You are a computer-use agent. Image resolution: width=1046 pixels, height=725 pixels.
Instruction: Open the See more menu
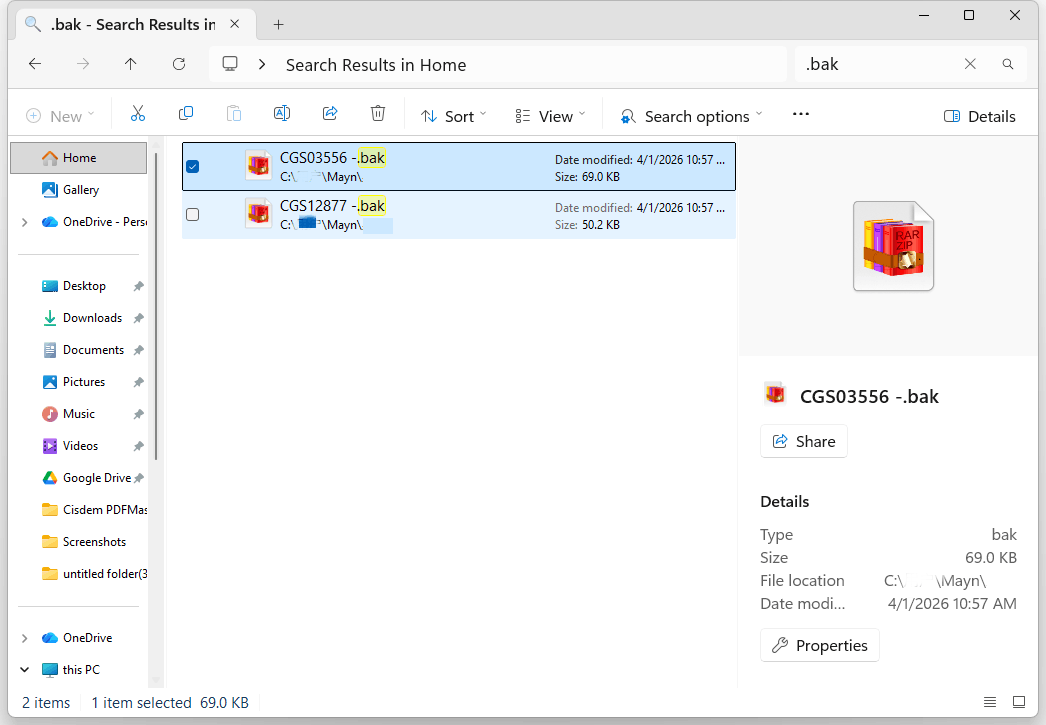[800, 114]
